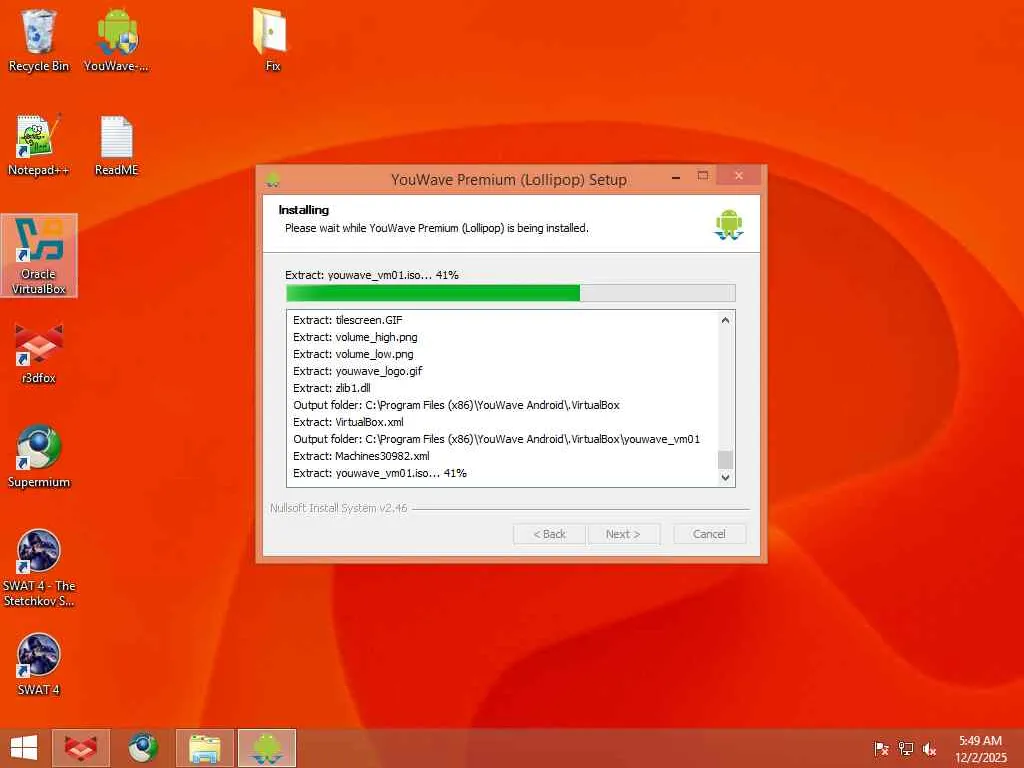1024x768 pixels.
Task: Click the 'Nullsoft Install System v2.46' label
Action: [339, 508]
